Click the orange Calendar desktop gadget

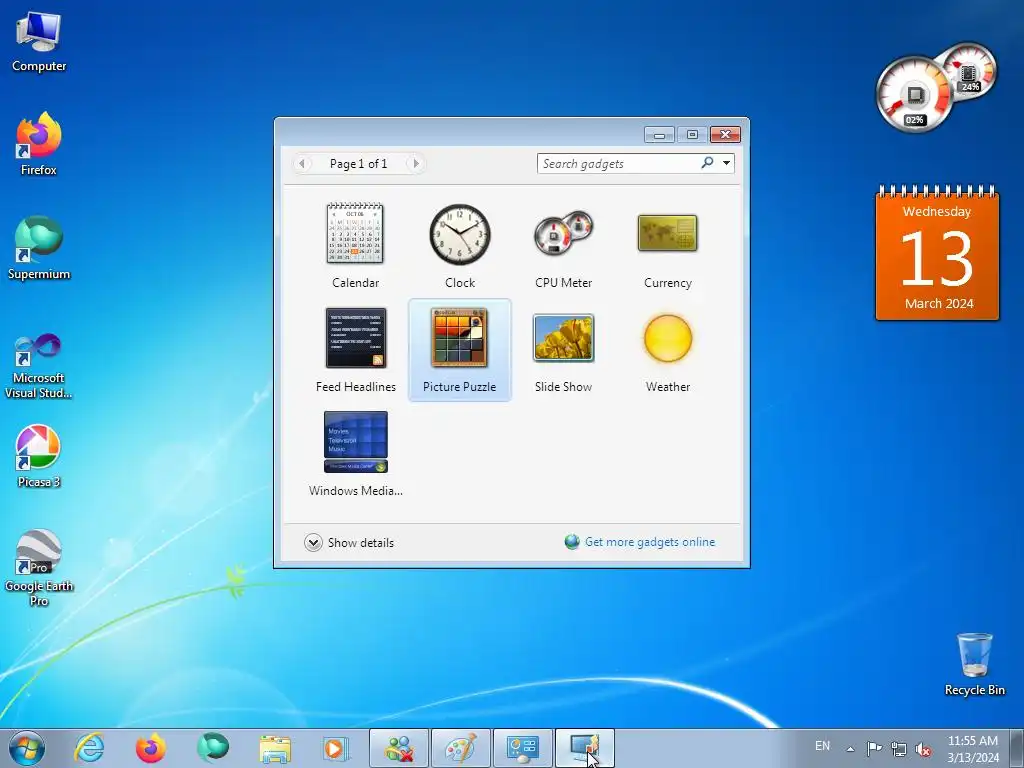937,253
